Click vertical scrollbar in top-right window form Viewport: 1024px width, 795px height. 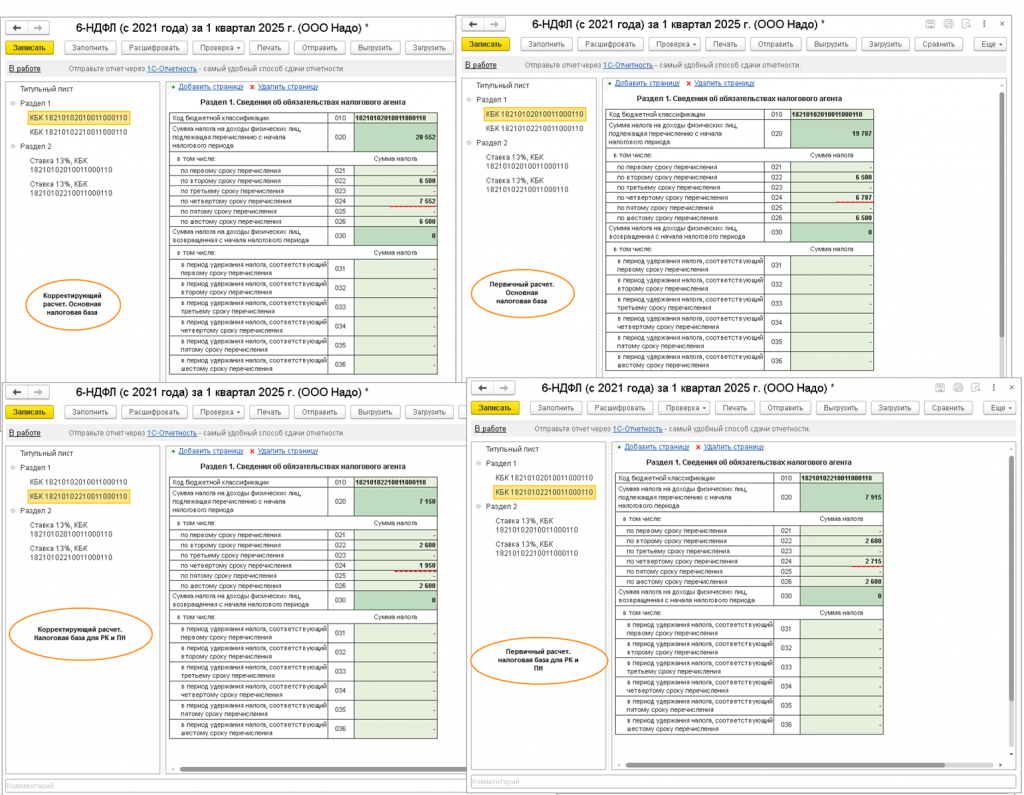click(1002, 216)
